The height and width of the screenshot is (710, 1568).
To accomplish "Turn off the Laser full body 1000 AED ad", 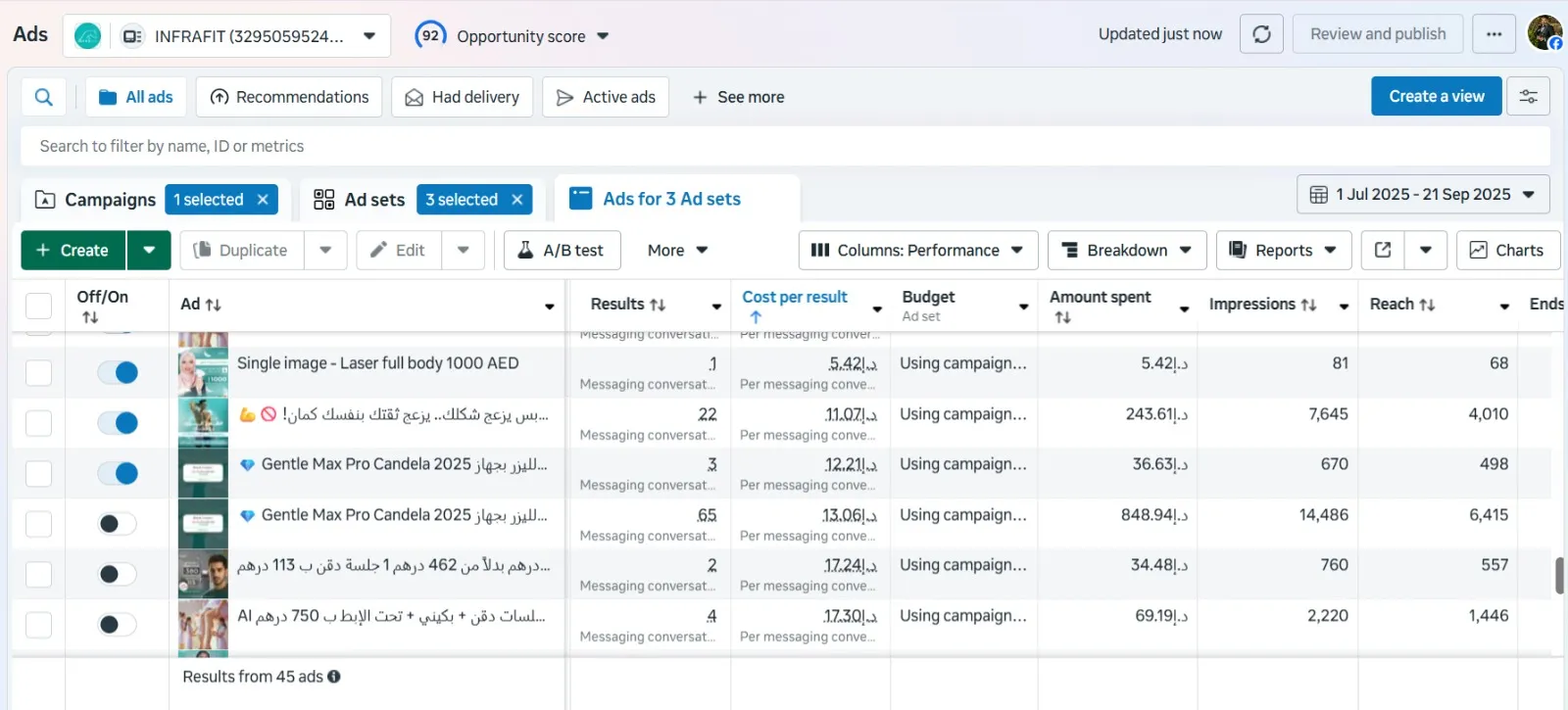I will pos(118,372).
